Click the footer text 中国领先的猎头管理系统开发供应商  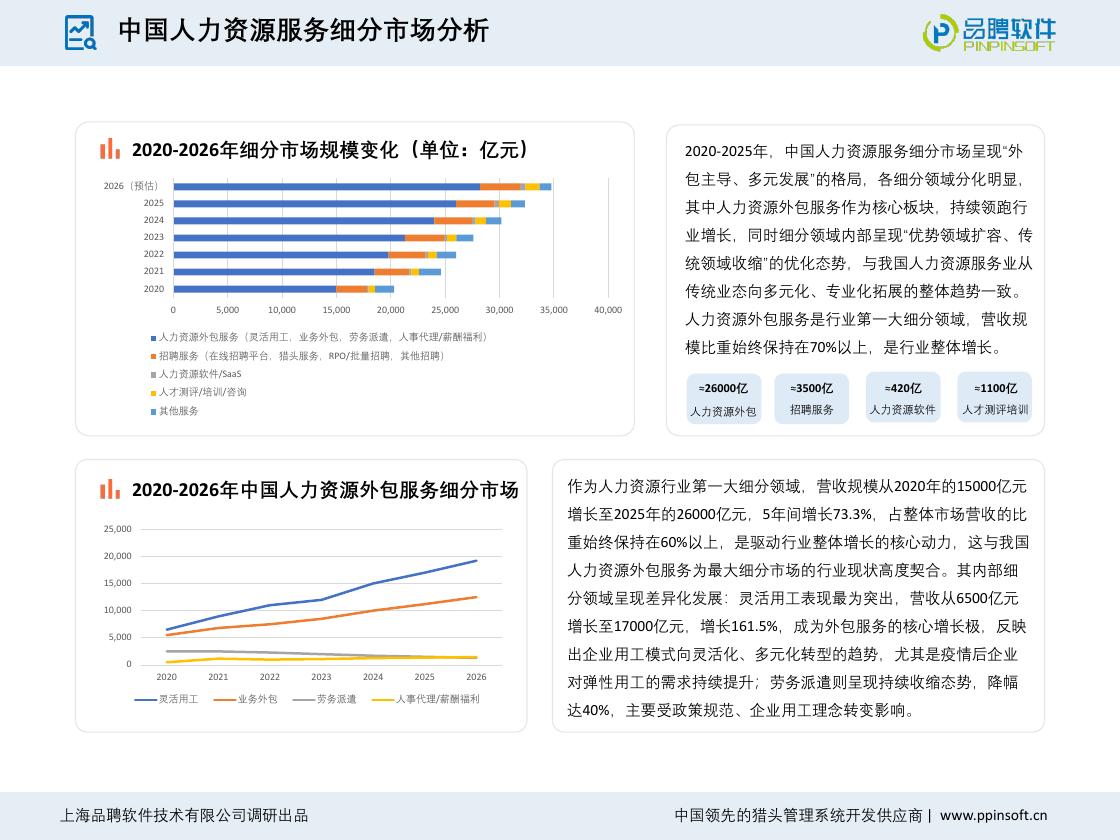(x=799, y=816)
